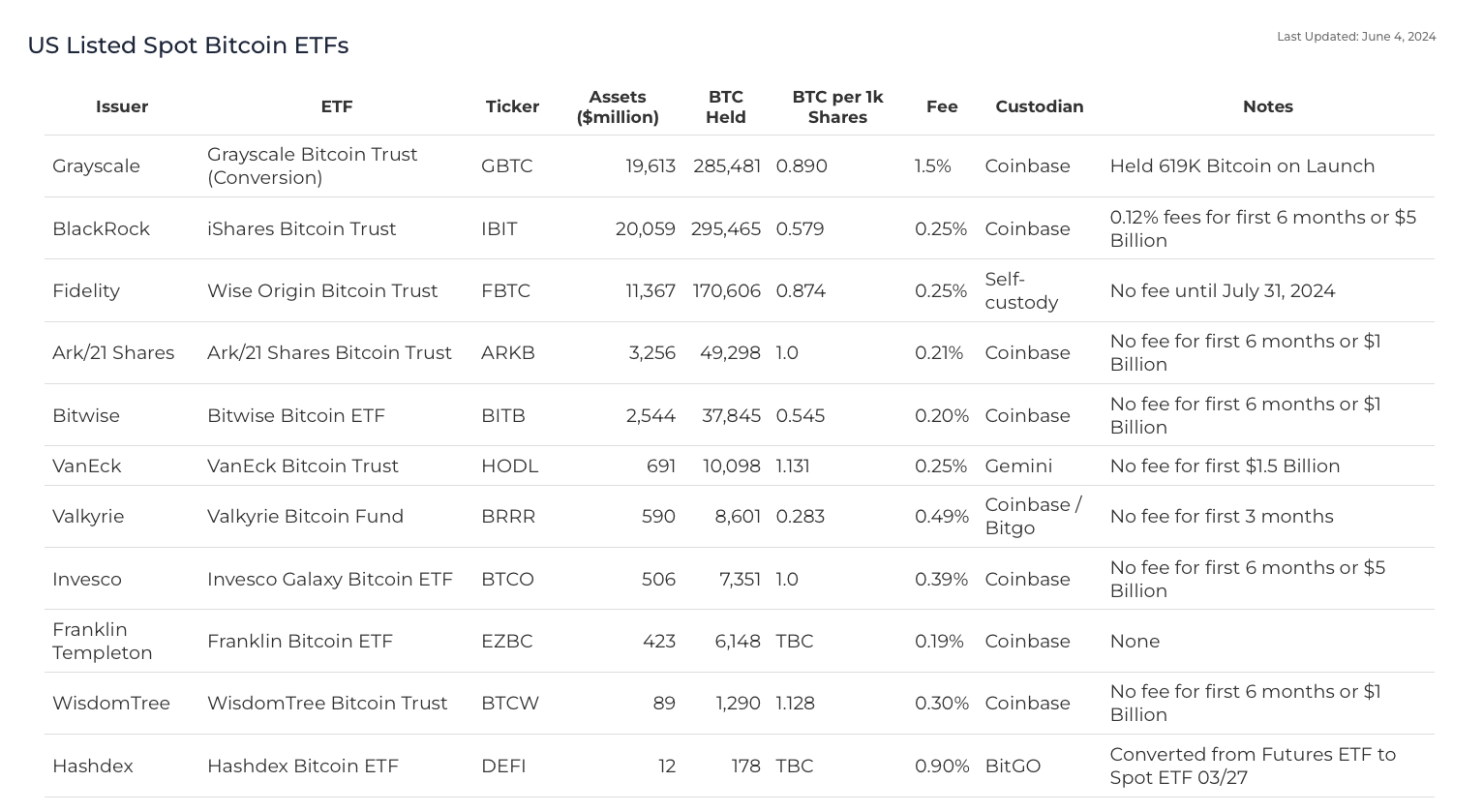
Task: Click the Ark/21 Shares Bitcoin Trust name
Action: pyautogui.click(x=329, y=352)
